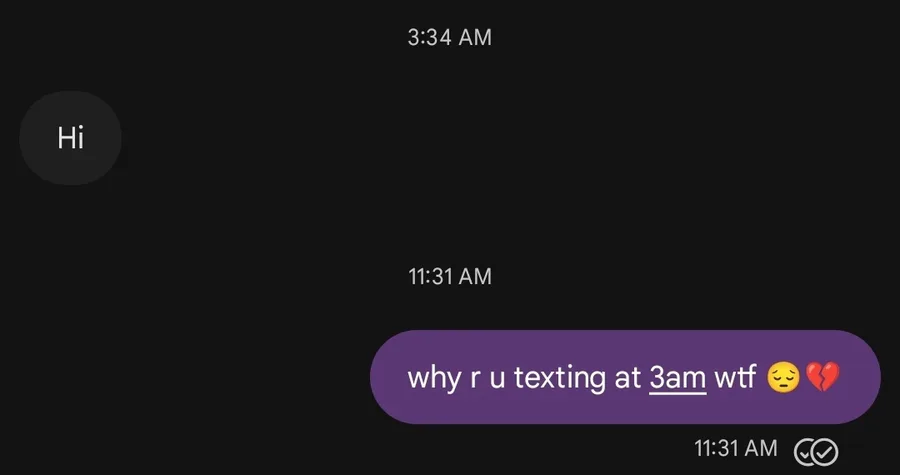Screen dimensions: 900x475
Task: Click the 3:34 AM timestamp header
Action: [449, 37]
